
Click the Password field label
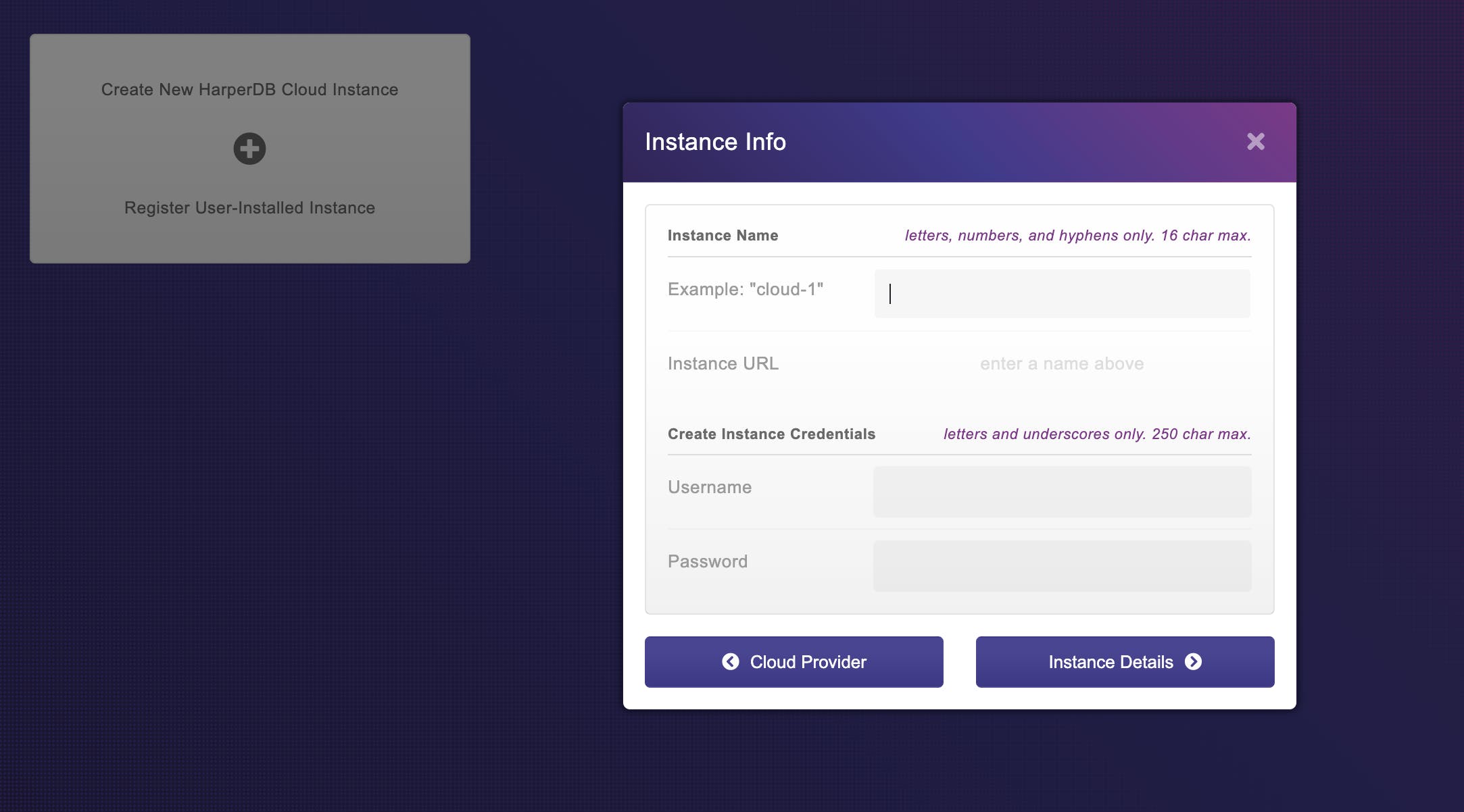coord(707,562)
